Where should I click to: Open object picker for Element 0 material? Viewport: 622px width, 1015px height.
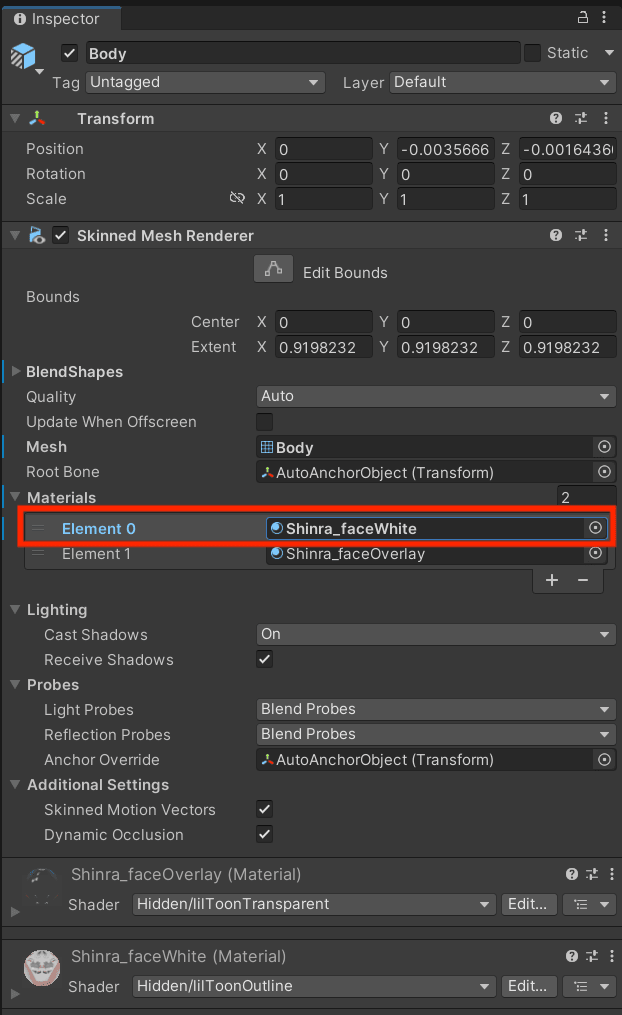[595, 528]
